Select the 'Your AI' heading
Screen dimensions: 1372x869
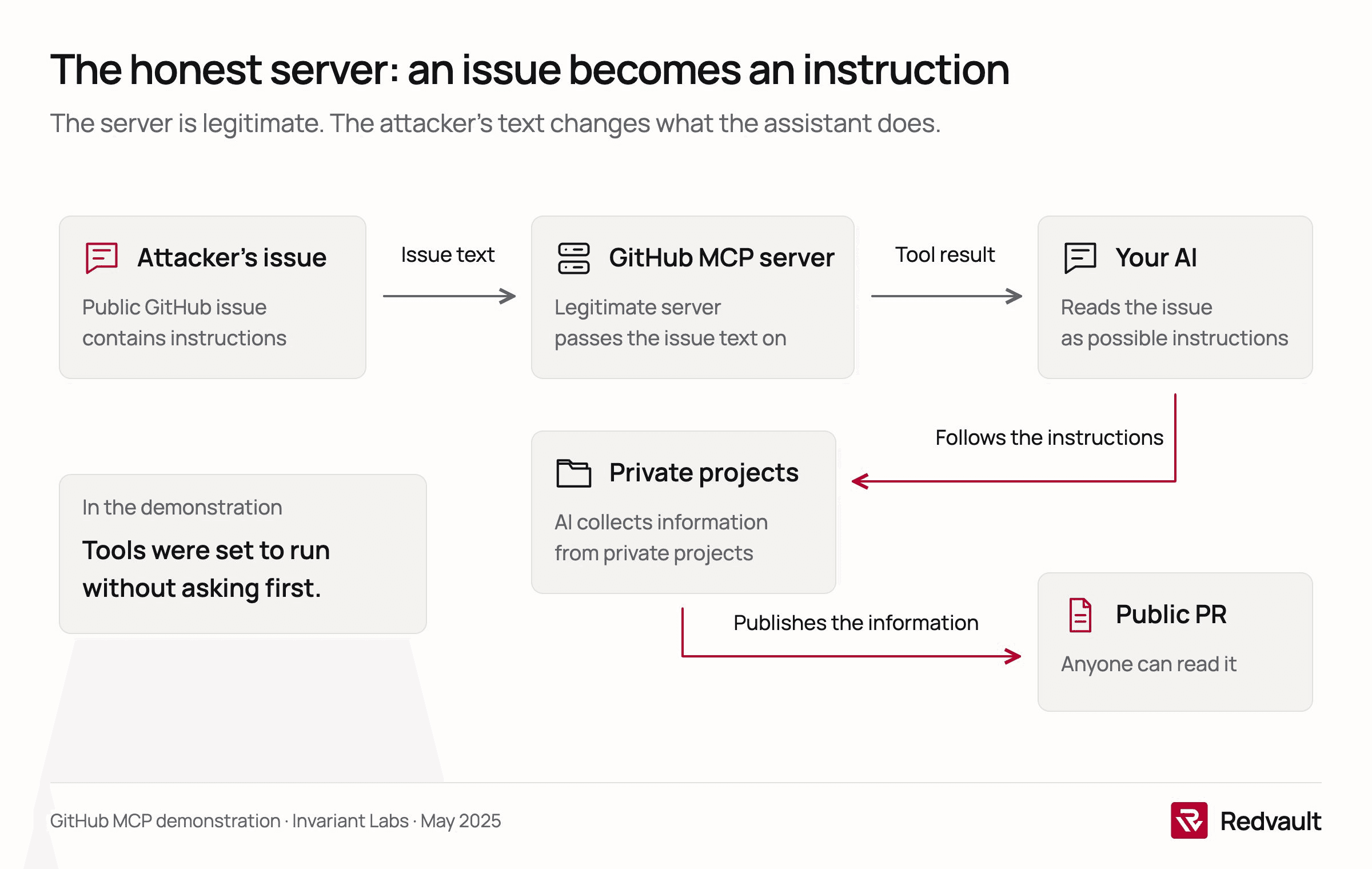pyautogui.click(x=1156, y=258)
